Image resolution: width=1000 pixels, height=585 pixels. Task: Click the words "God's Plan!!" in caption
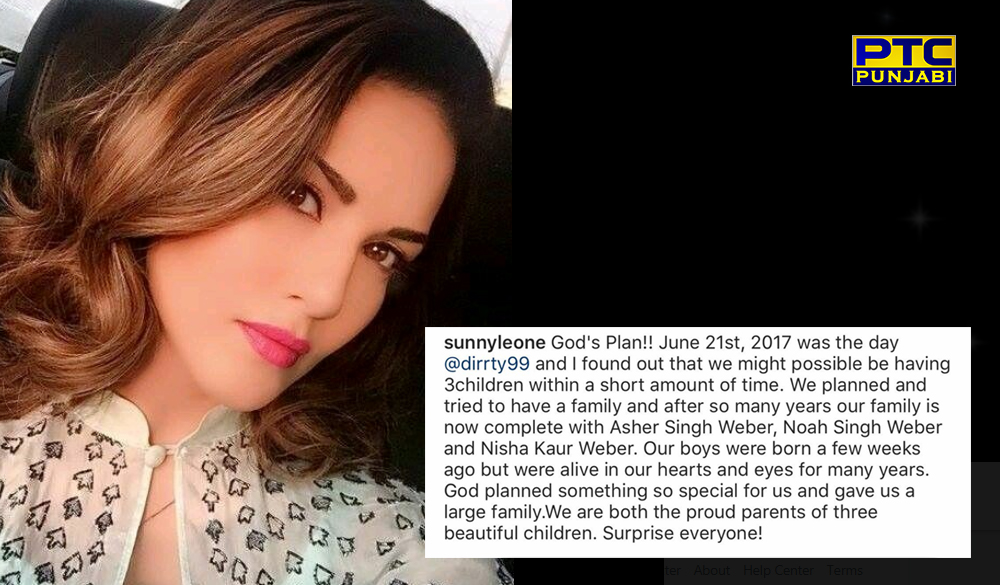[x=602, y=343]
